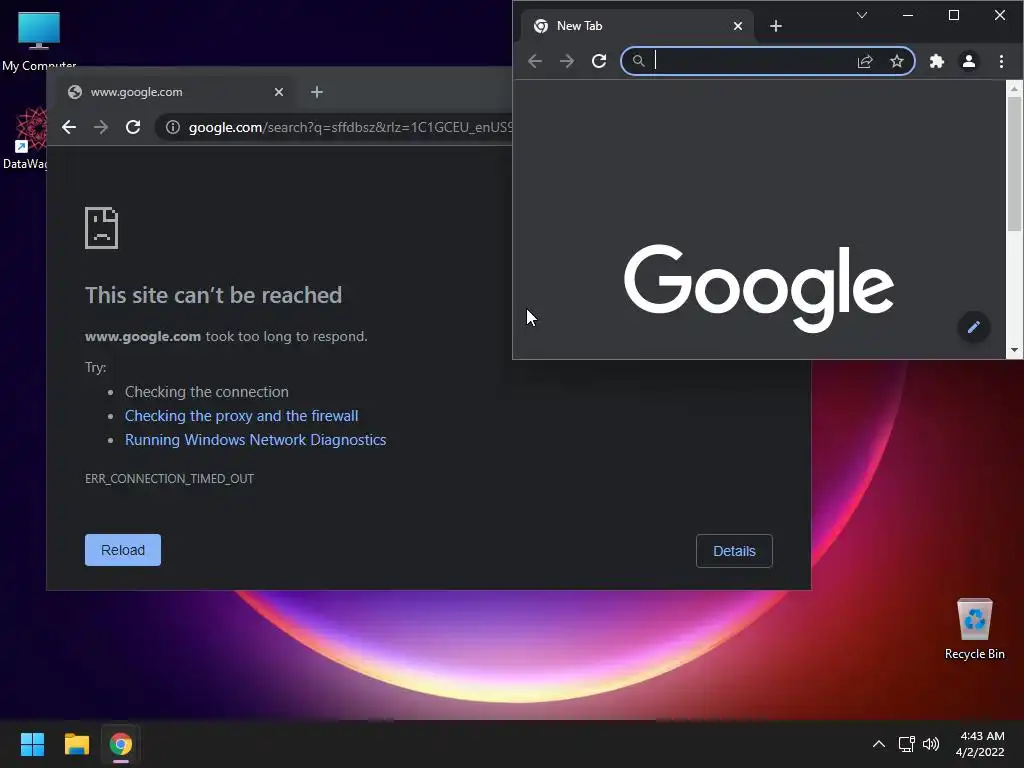
Task: Show hidden tray icons chevron
Action: (879, 744)
